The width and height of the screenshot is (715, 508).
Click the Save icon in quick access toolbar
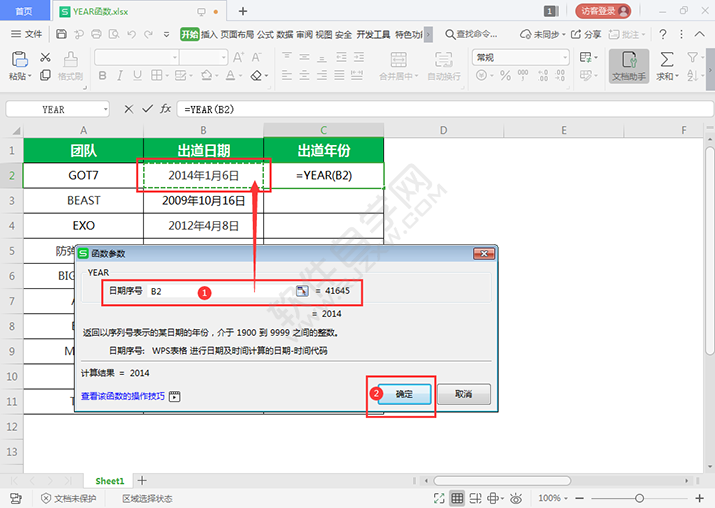pos(62,34)
